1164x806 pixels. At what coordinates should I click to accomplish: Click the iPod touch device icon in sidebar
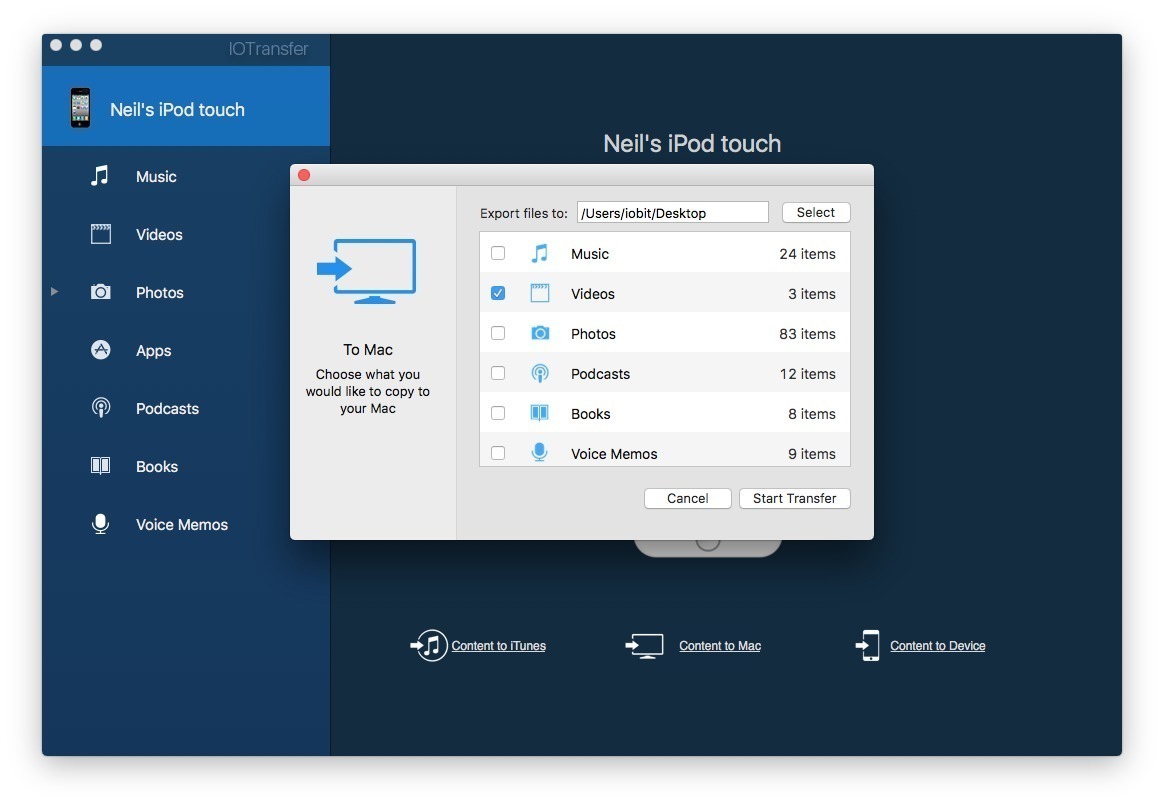pyautogui.click(x=80, y=108)
